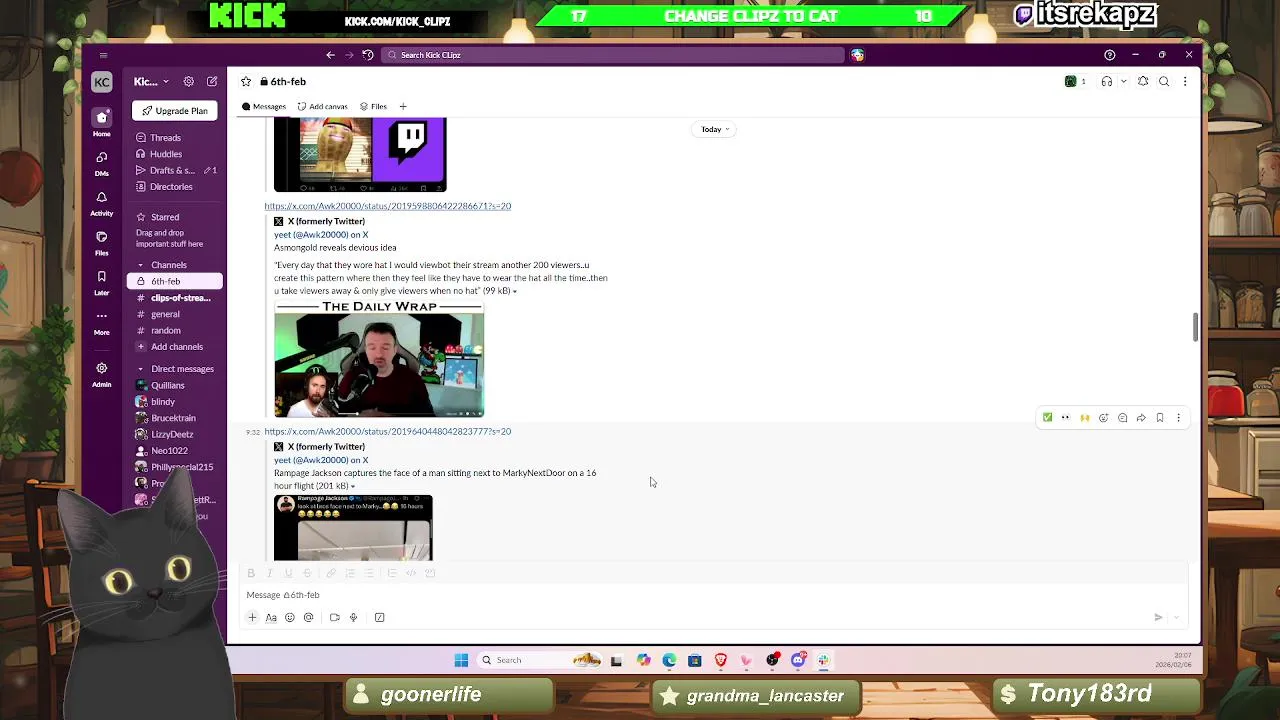The height and width of the screenshot is (720, 1280).
Task: Open Huddles in the sidebar
Action: [x=166, y=154]
